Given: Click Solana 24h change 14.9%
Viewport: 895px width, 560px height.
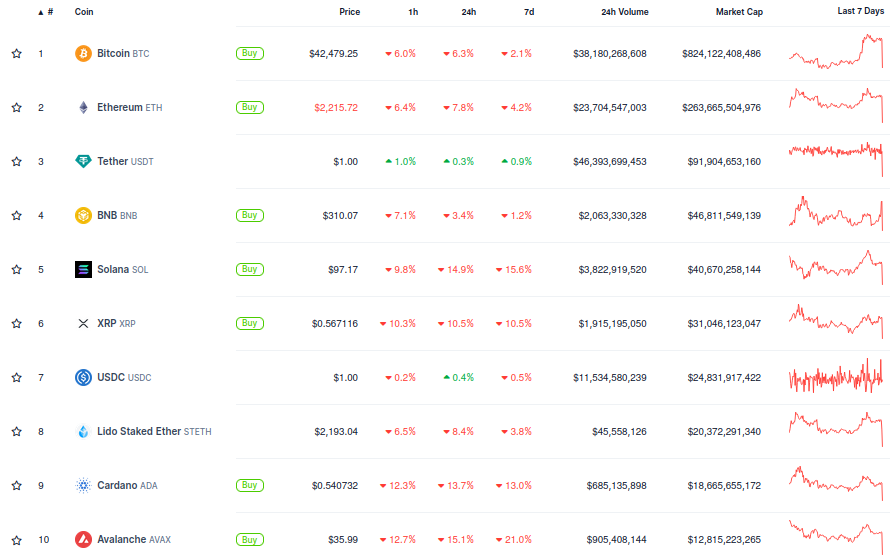Looking at the screenshot, I should (456, 269).
